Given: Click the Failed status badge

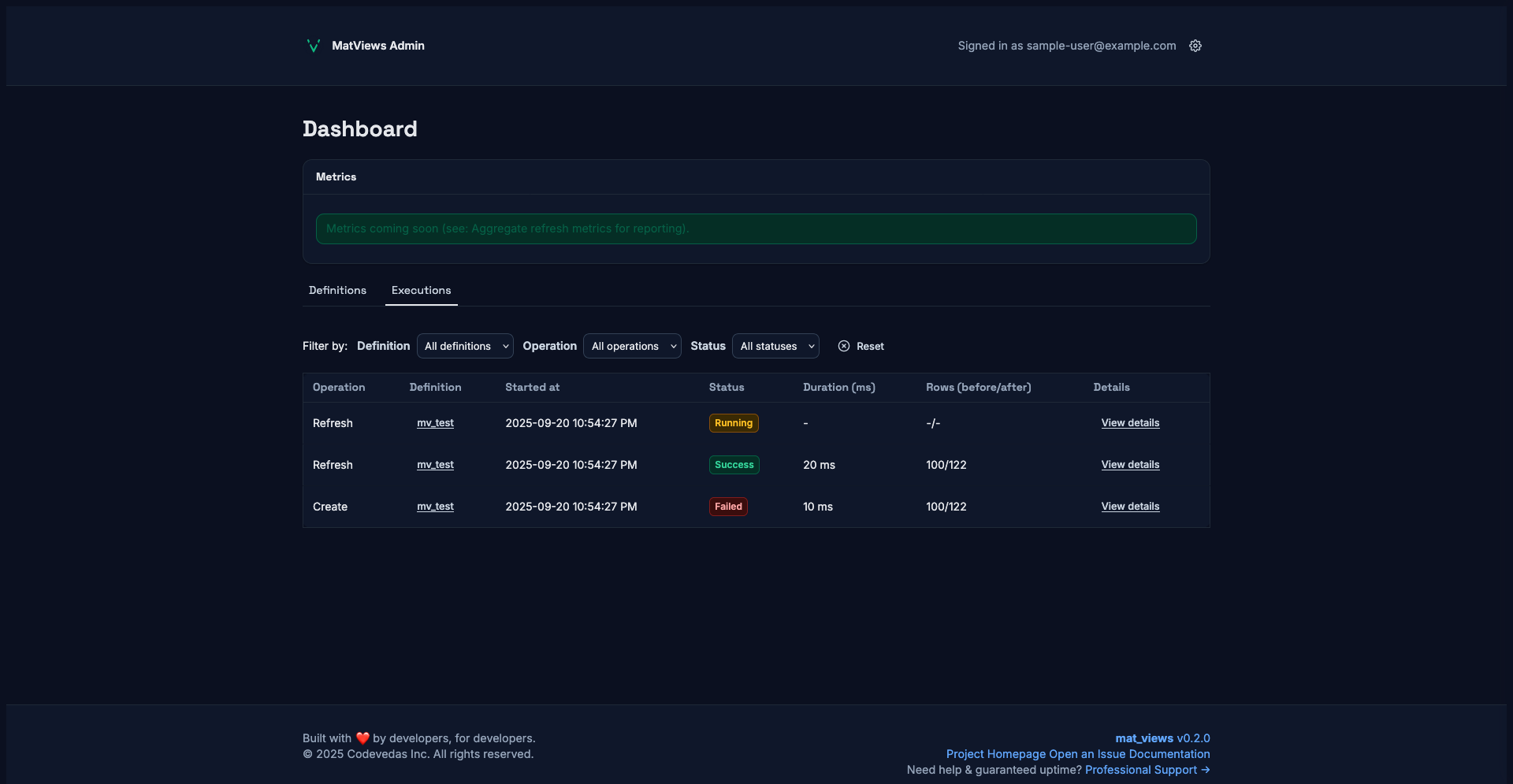Looking at the screenshot, I should click(x=728, y=507).
